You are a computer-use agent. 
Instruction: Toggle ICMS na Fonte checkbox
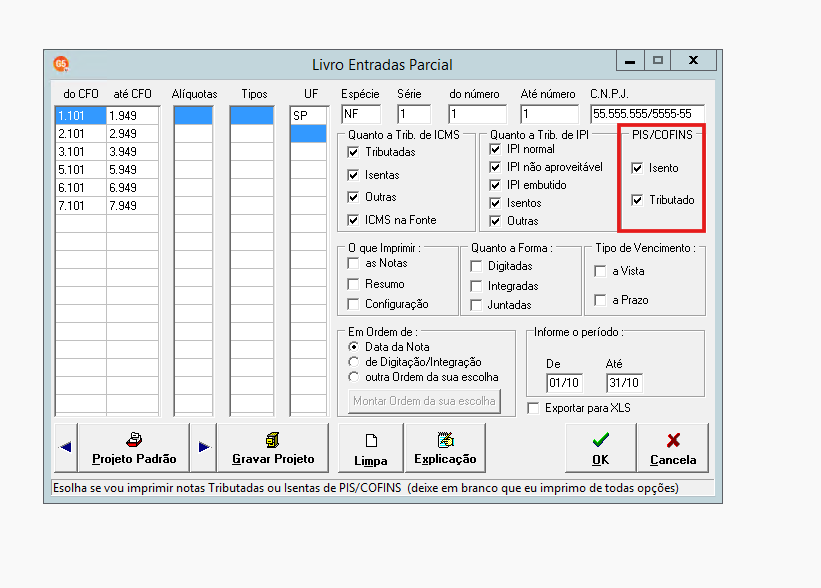(353, 220)
